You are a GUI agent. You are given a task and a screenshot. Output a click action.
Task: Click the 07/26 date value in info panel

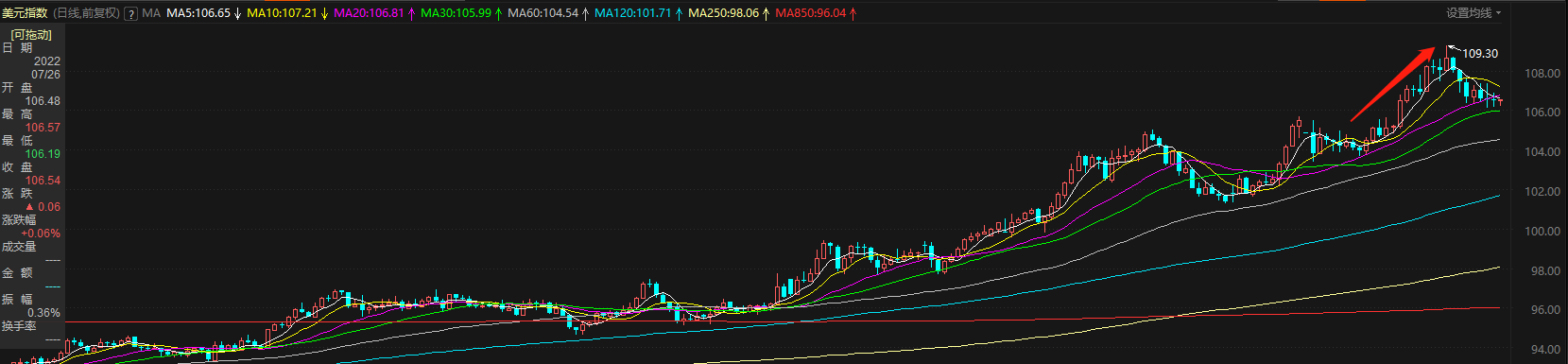[x=45, y=75]
